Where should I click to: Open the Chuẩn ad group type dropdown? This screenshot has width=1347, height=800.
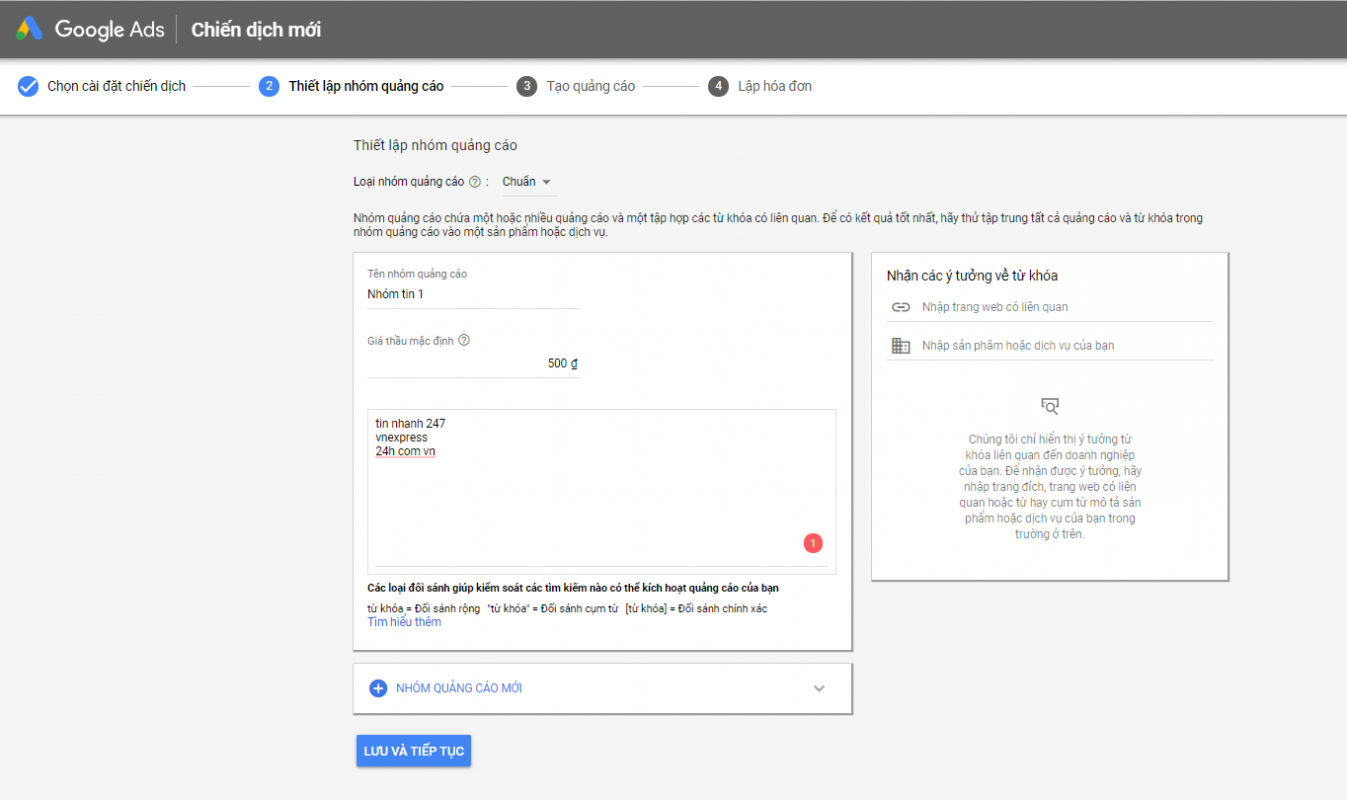tap(527, 182)
